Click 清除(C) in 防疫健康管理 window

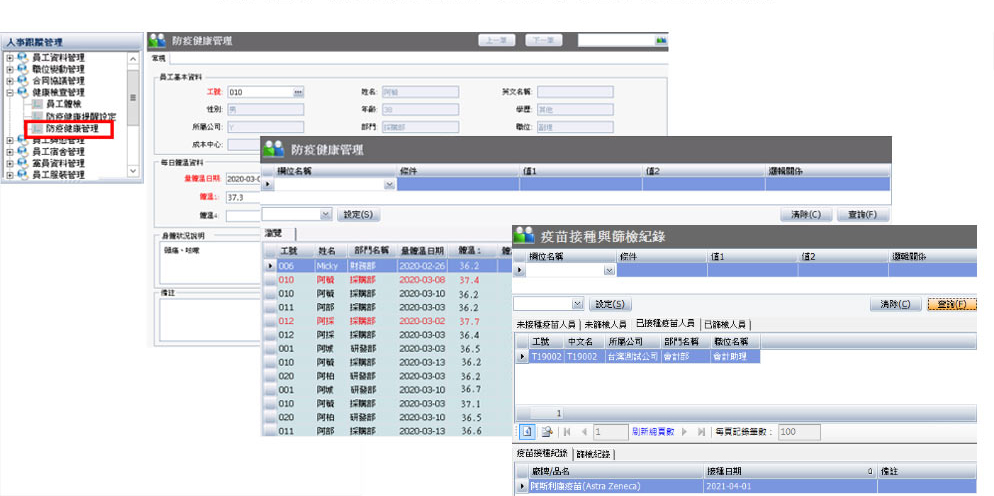(806, 214)
